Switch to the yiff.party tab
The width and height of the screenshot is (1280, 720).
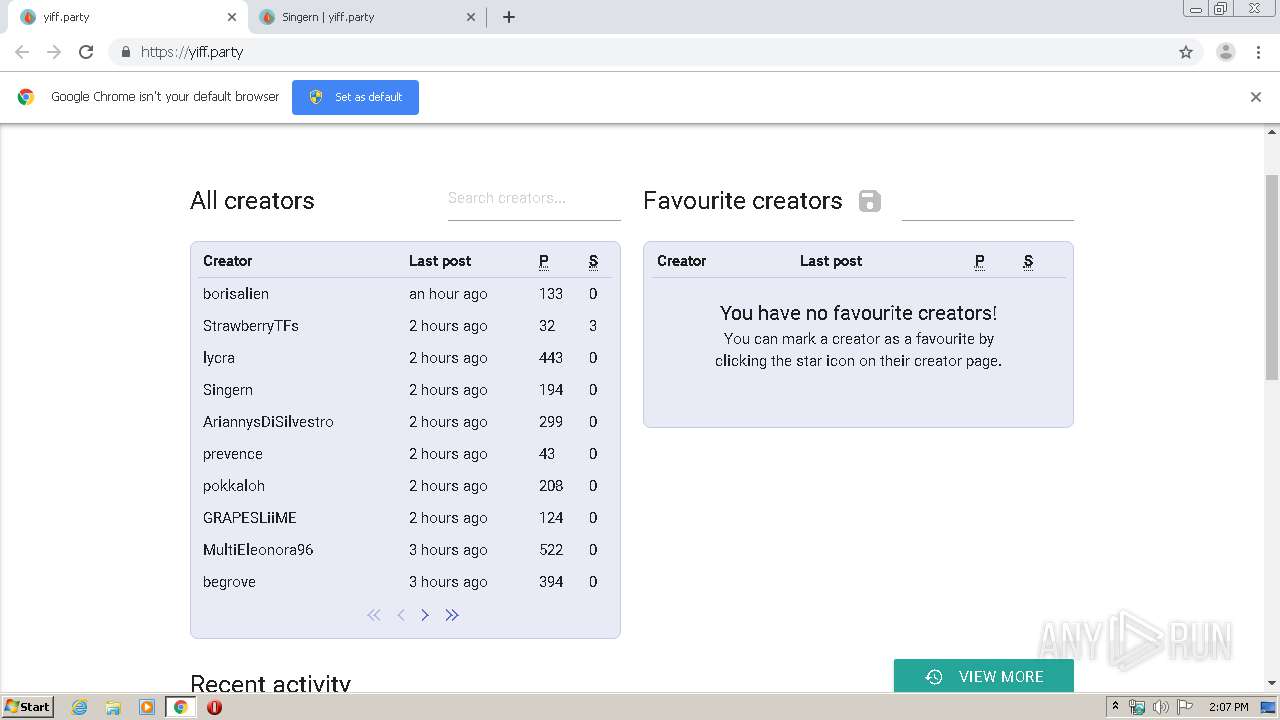coord(126,17)
